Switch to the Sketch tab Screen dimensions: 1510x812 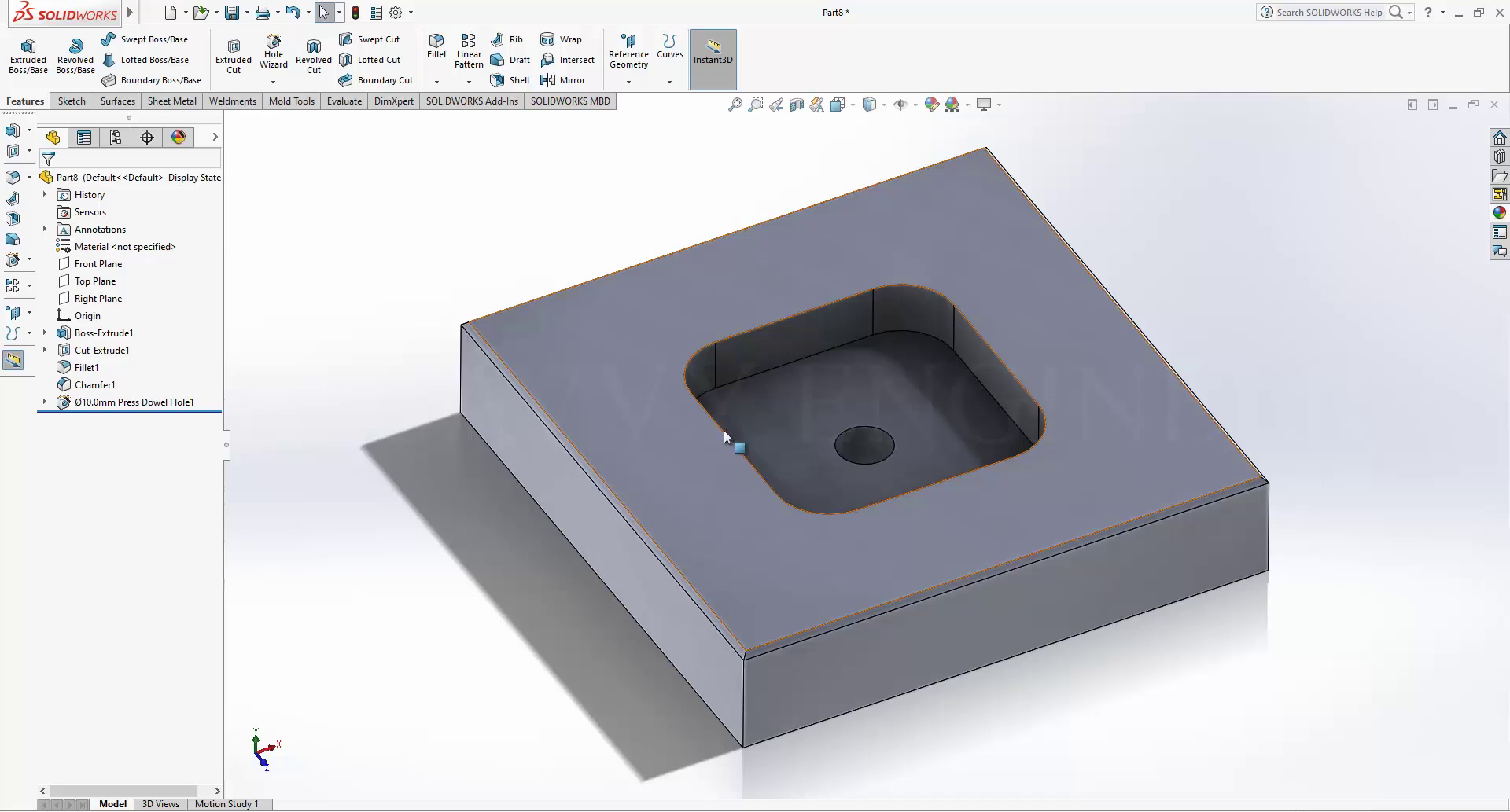point(72,101)
